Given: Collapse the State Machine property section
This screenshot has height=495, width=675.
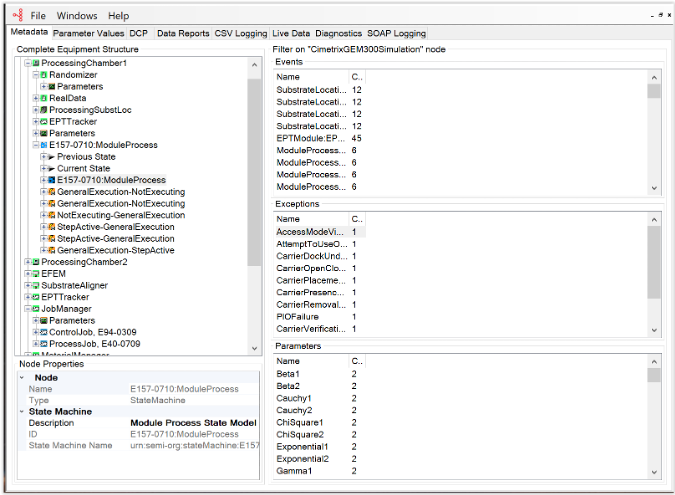Looking at the screenshot, I should (x=22, y=411).
